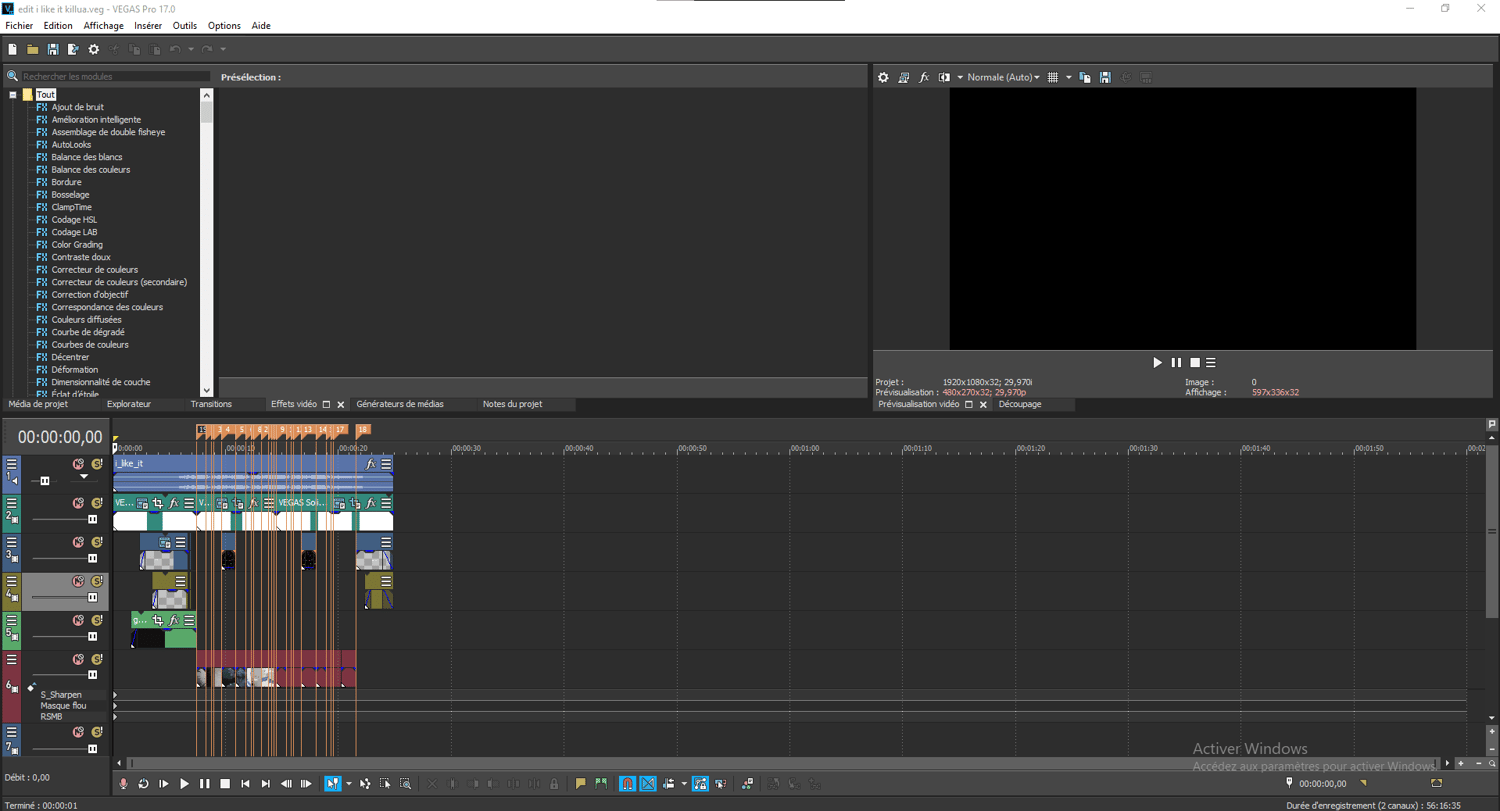The image size is (1500, 811).
Task: Click preview panel Play button
Action: pos(1158,362)
